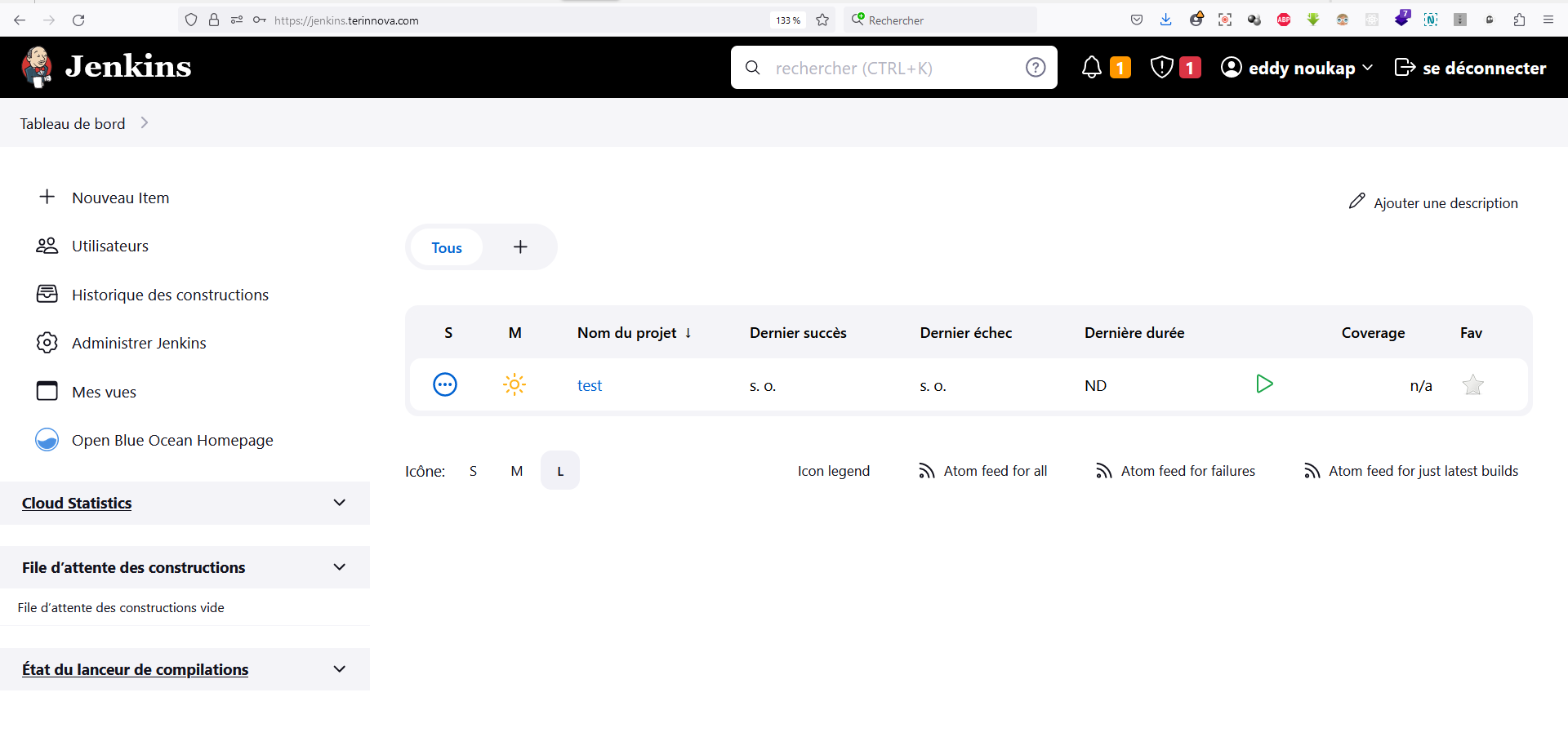Expand the Cloud Statistics panel

coord(340,503)
